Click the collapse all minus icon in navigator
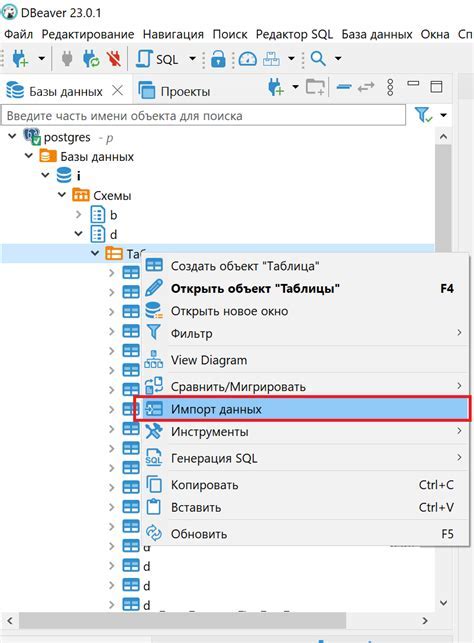Image resolution: width=474 pixels, height=643 pixels. tap(344, 87)
